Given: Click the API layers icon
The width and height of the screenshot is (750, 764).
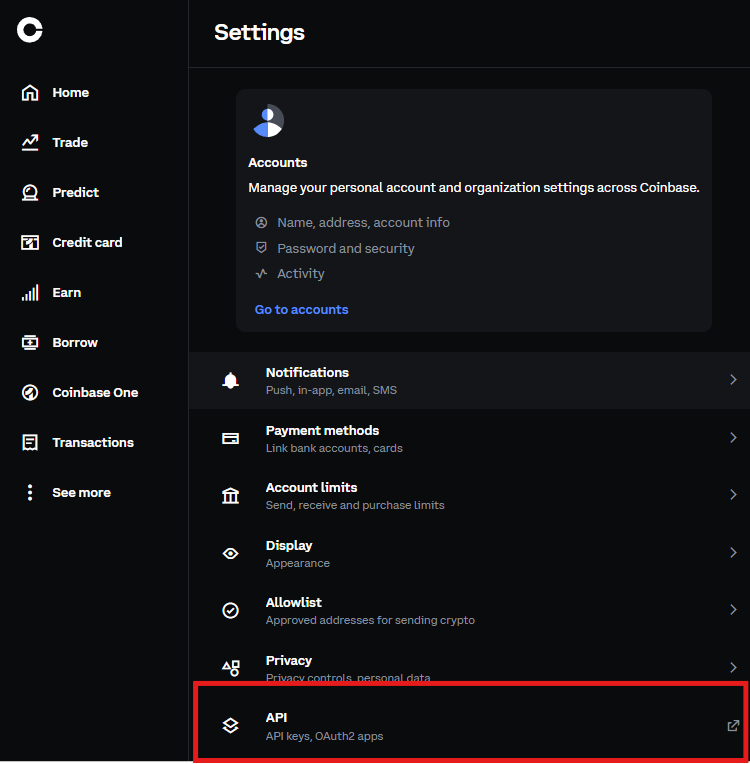Looking at the screenshot, I should pyautogui.click(x=231, y=726).
